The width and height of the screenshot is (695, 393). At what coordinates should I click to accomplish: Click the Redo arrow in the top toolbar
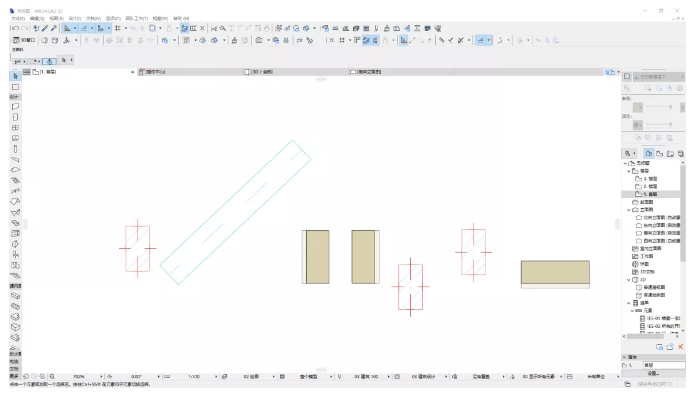[25, 28]
